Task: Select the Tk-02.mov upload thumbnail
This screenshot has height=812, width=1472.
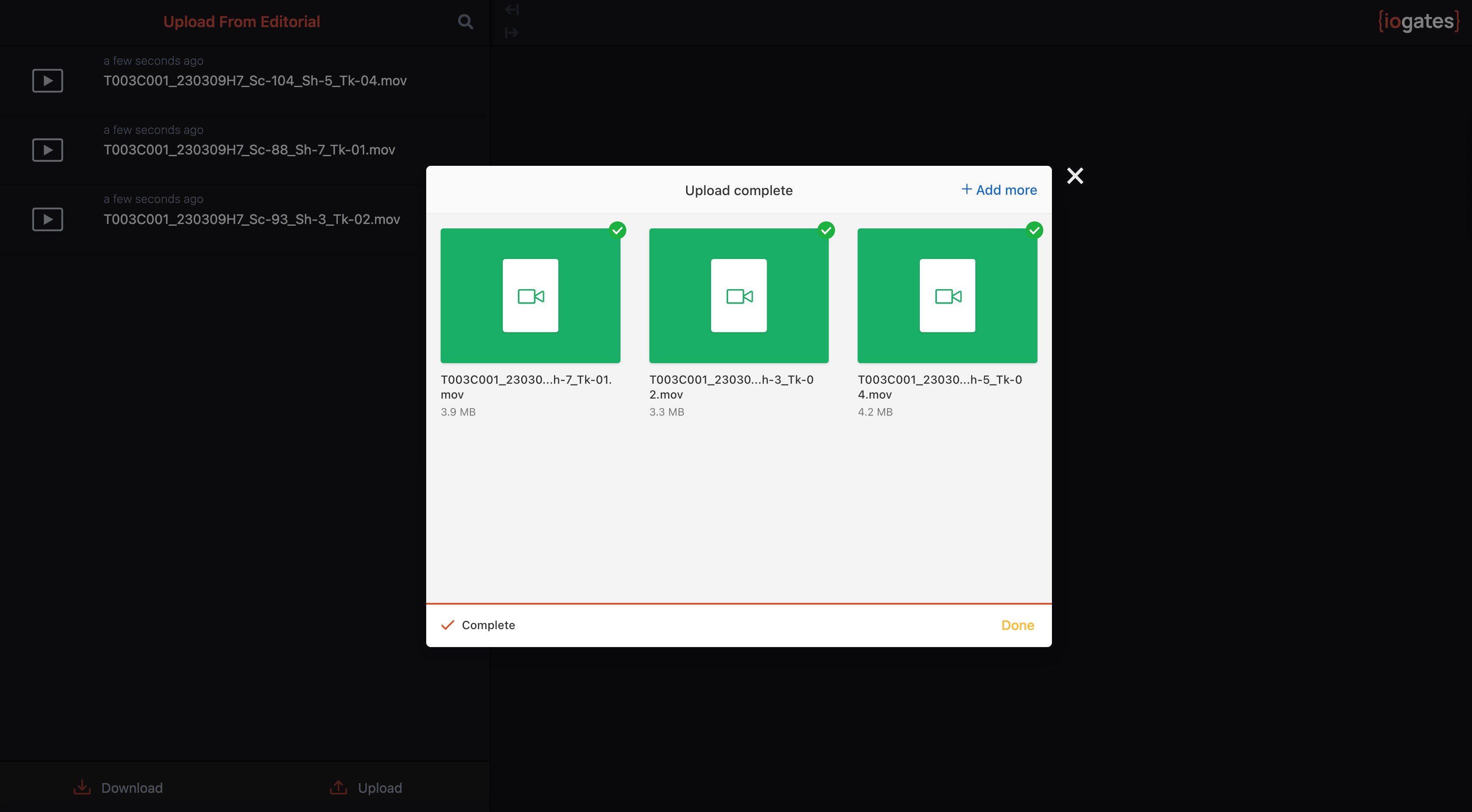Action: point(738,295)
